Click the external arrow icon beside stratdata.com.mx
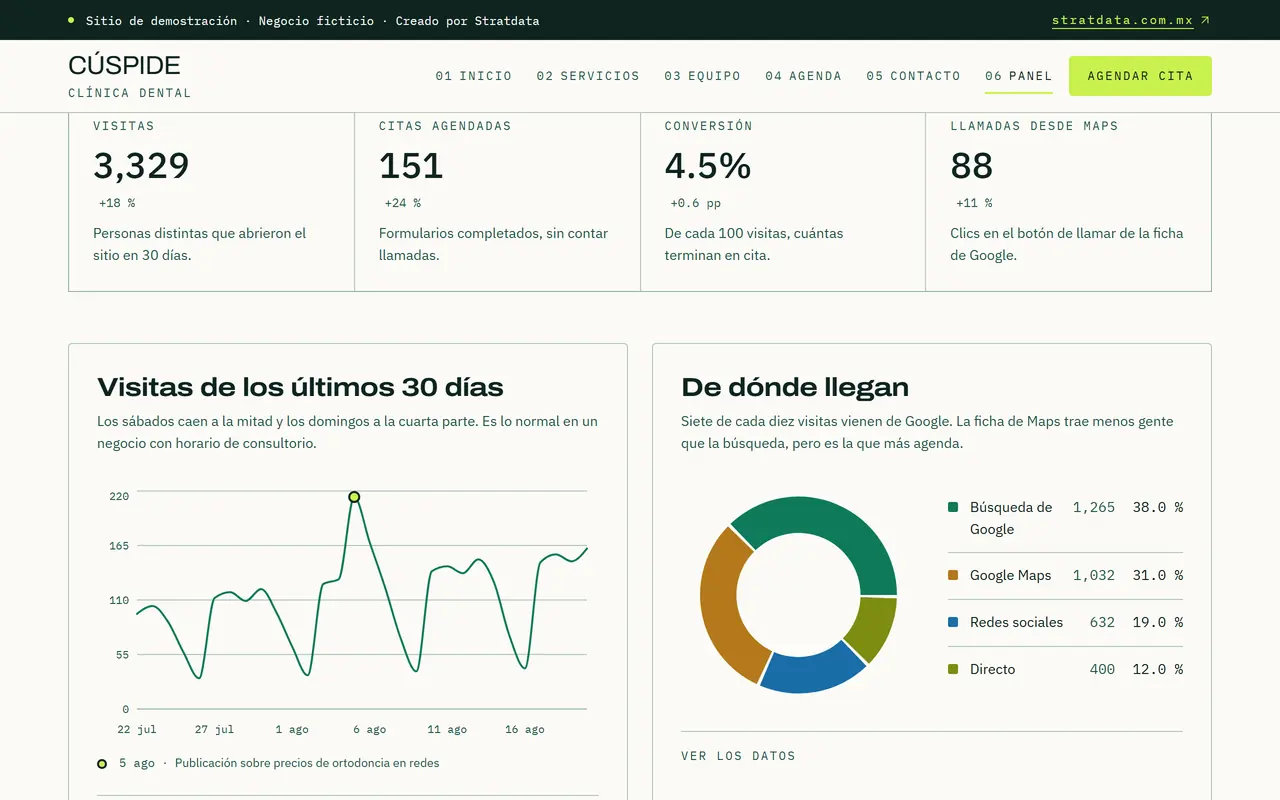 click(1205, 20)
